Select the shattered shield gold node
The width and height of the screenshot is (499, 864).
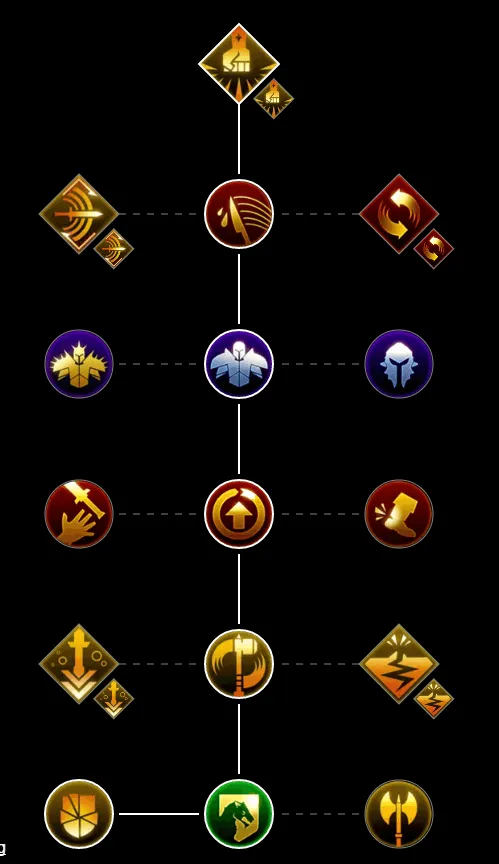[79, 814]
